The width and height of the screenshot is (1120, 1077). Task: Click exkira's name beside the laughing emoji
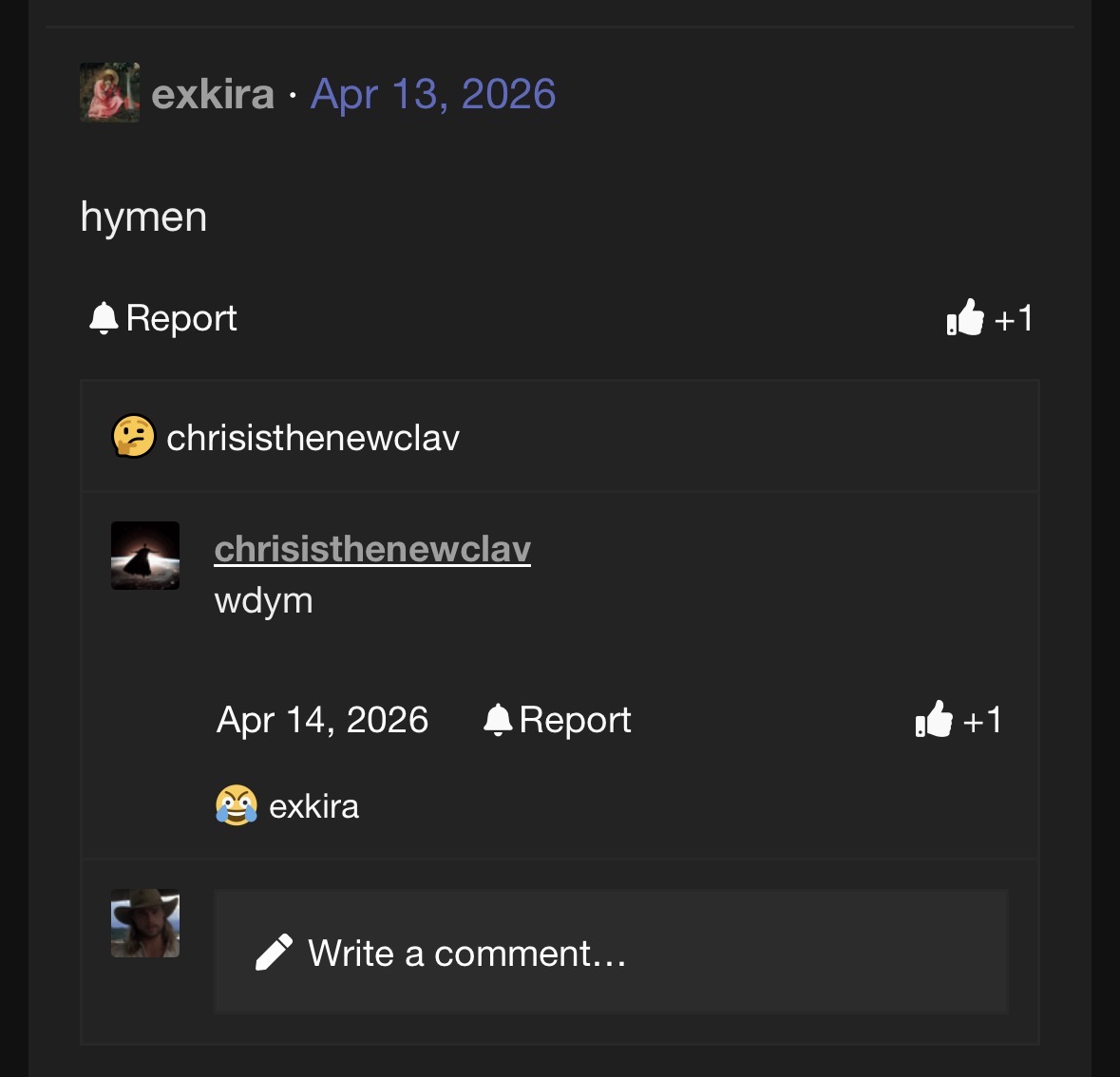coord(314,806)
